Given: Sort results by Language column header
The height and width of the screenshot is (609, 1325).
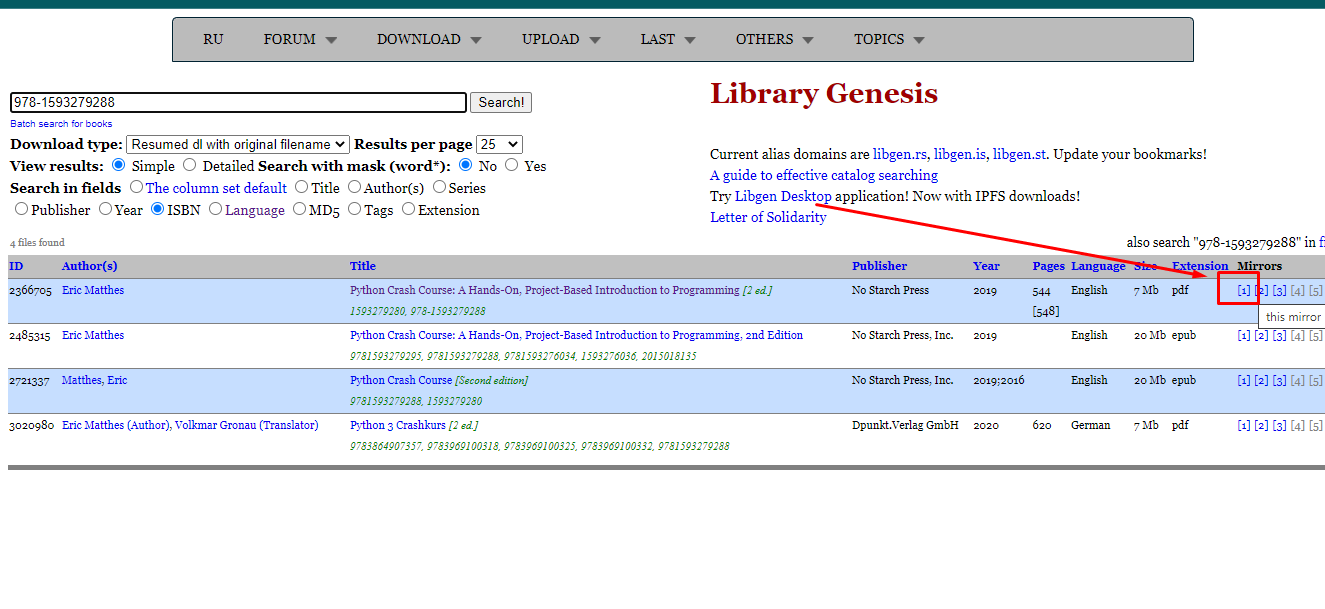Looking at the screenshot, I should coord(1098,266).
